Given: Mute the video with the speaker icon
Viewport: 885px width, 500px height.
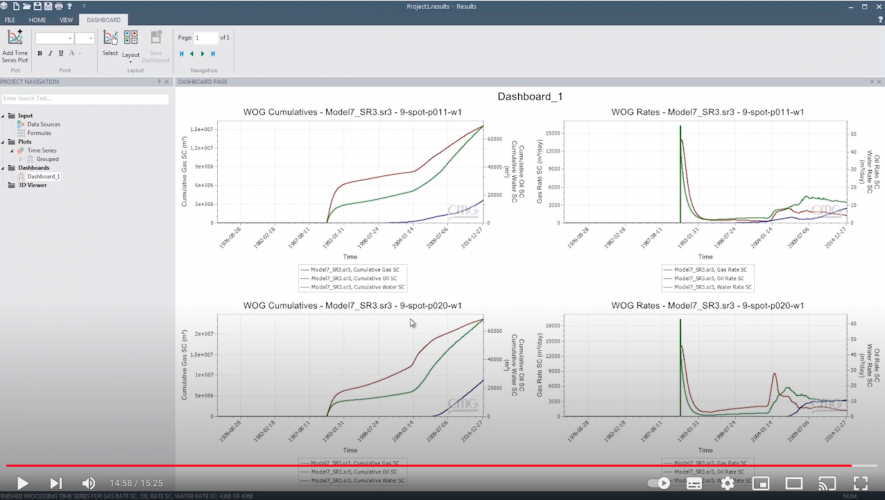Looking at the screenshot, I should [89, 483].
